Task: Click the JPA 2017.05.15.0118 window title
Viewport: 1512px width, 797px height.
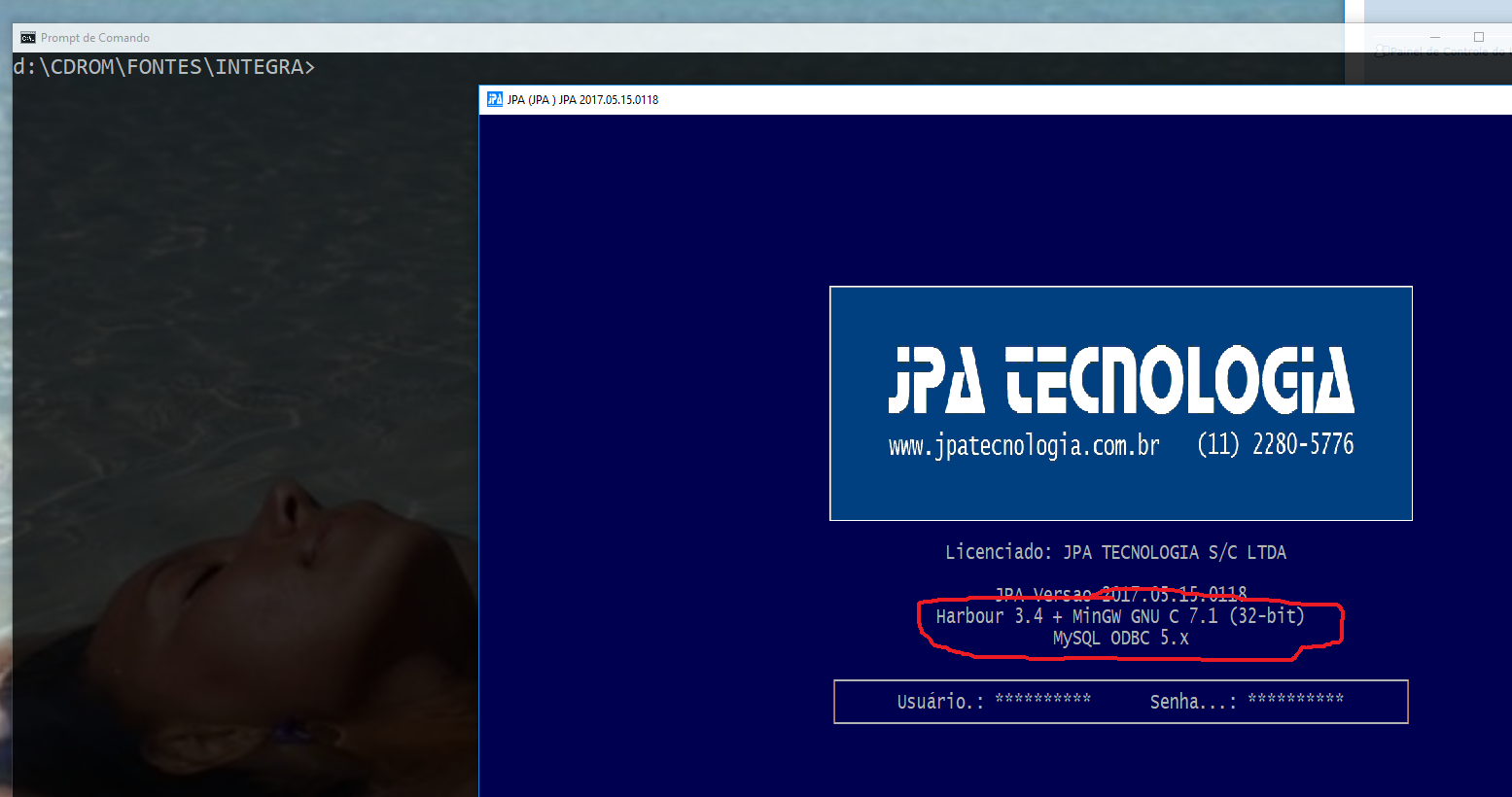Action: [x=582, y=99]
